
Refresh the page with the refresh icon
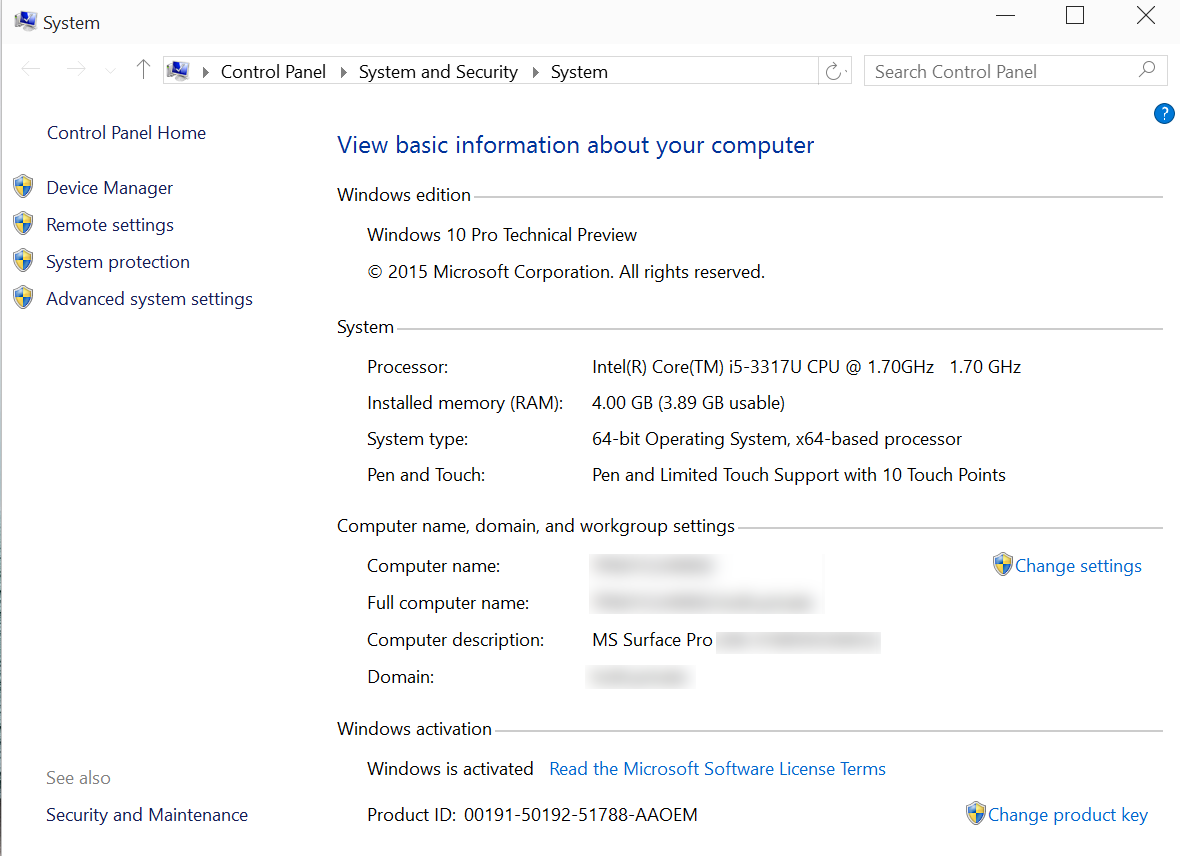click(834, 72)
